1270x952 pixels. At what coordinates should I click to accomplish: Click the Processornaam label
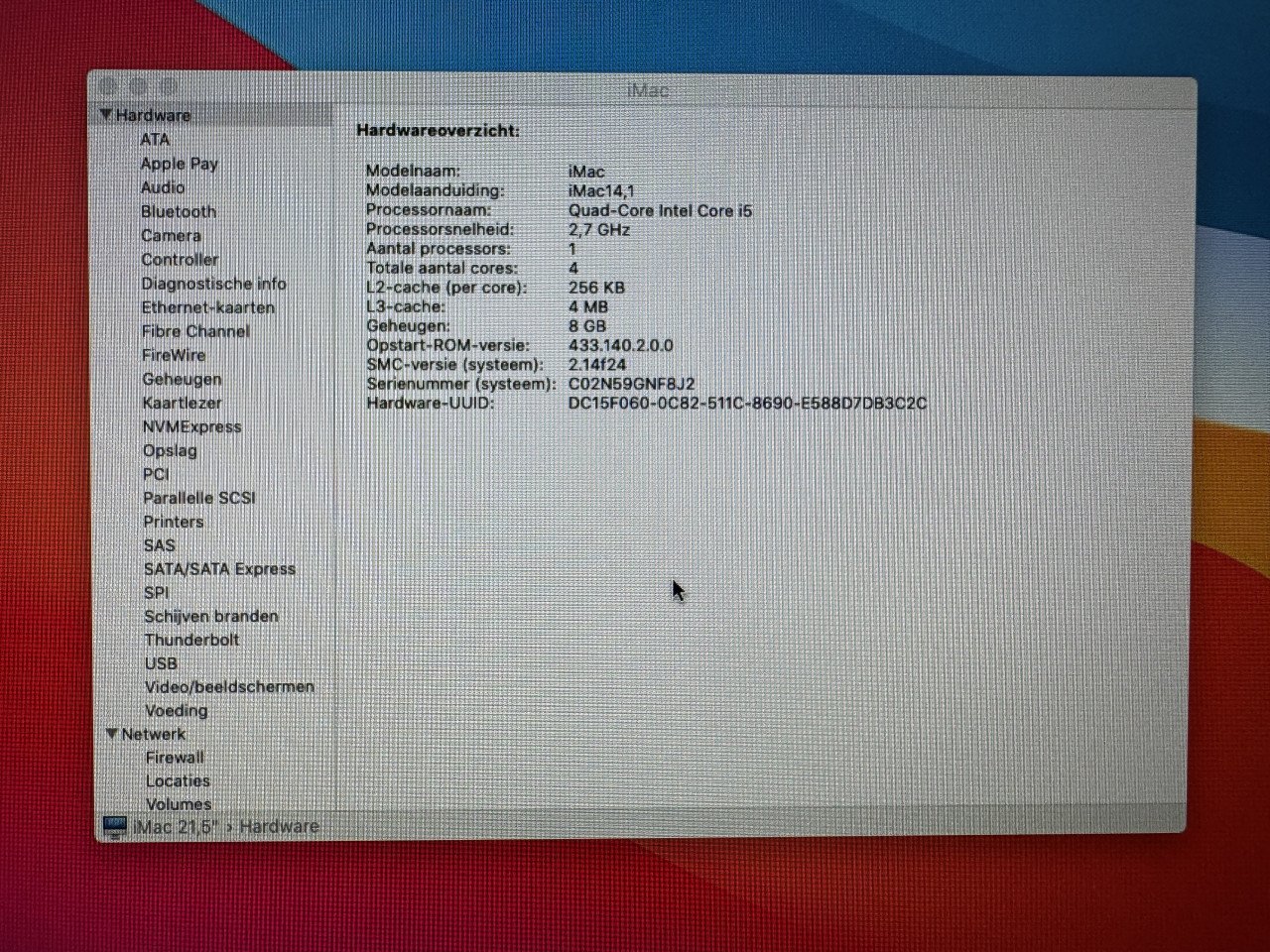click(428, 210)
